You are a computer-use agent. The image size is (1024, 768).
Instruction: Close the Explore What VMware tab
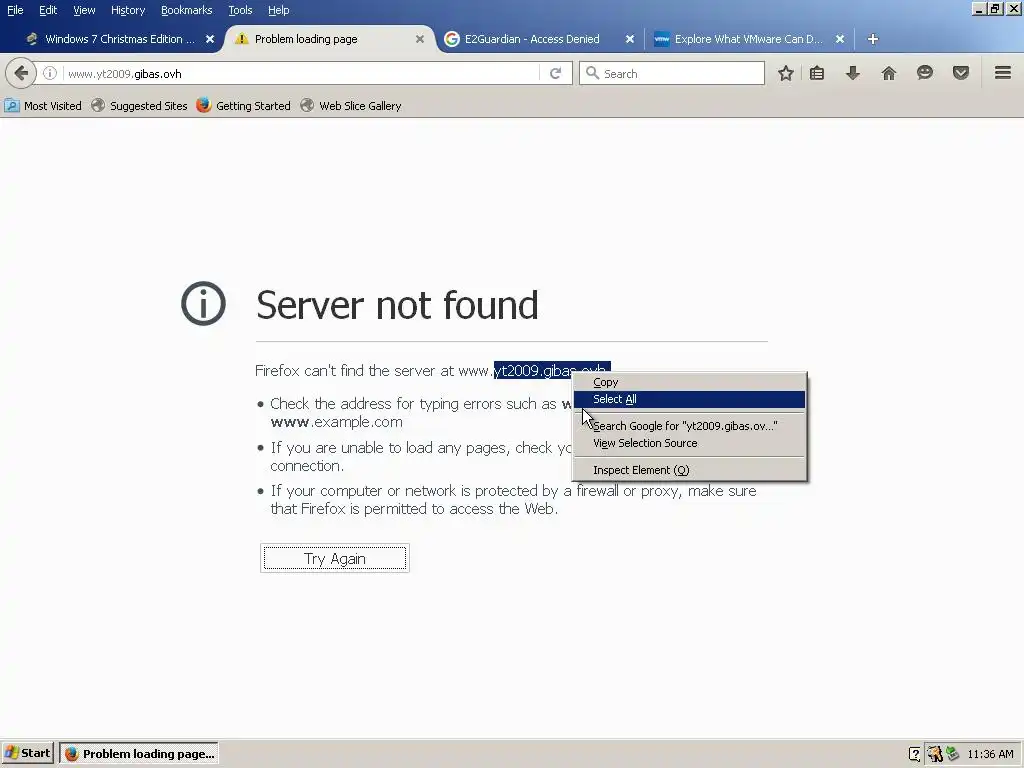click(x=840, y=39)
